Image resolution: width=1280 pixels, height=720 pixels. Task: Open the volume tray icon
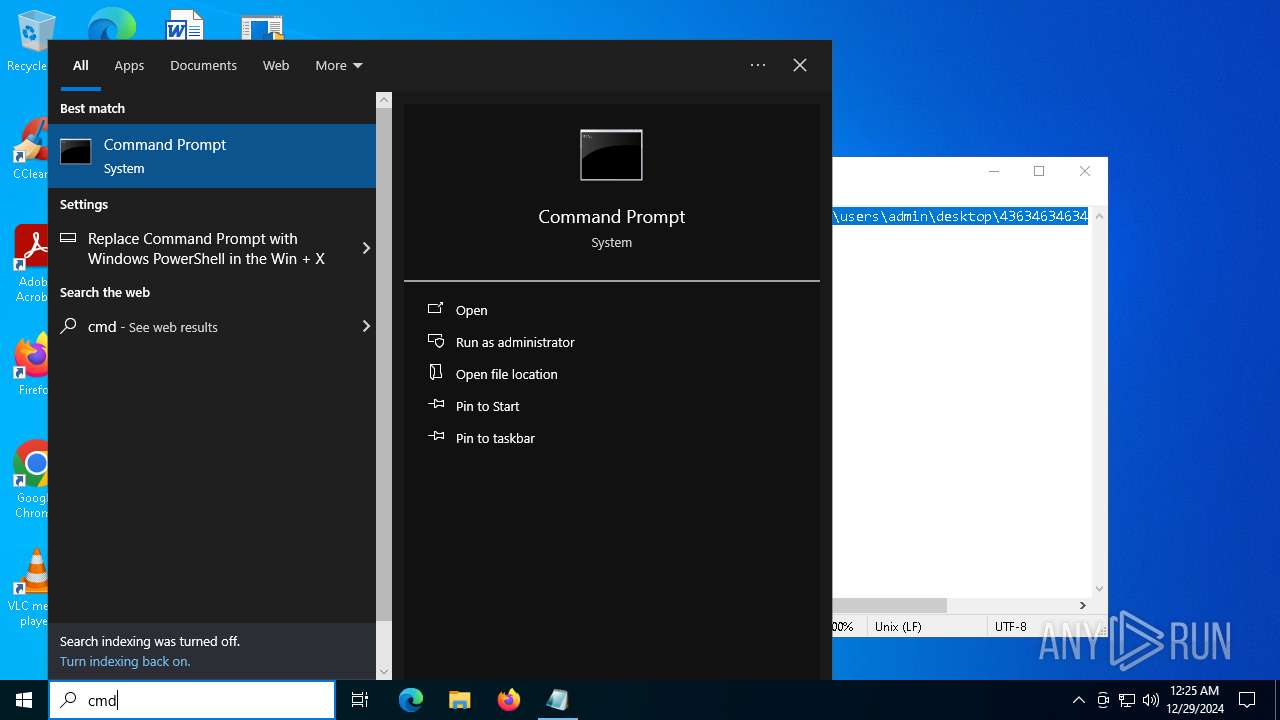tap(1151, 700)
